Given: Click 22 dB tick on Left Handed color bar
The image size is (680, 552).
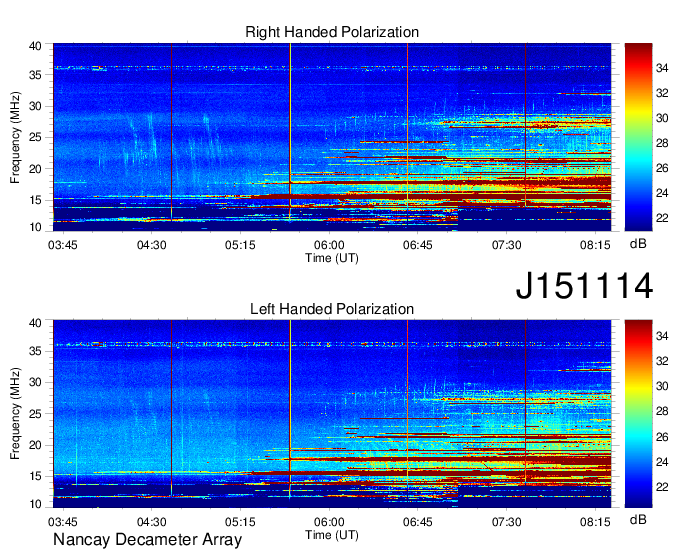Looking at the screenshot, I should pyautogui.click(x=662, y=487).
